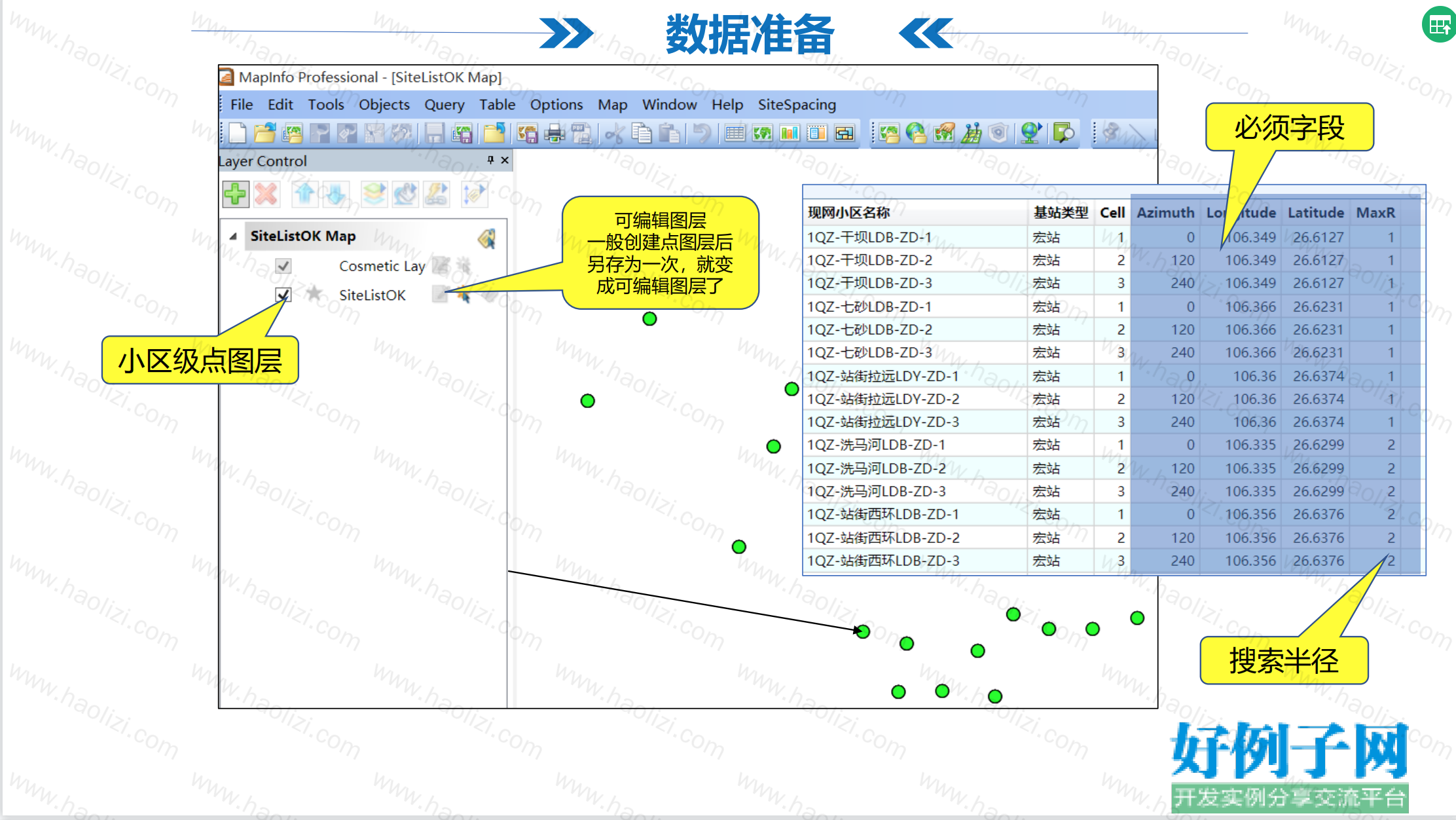This screenshot has width=1456, height=820.
Task: Open the Query menu
Action: [x=445, y=105]
